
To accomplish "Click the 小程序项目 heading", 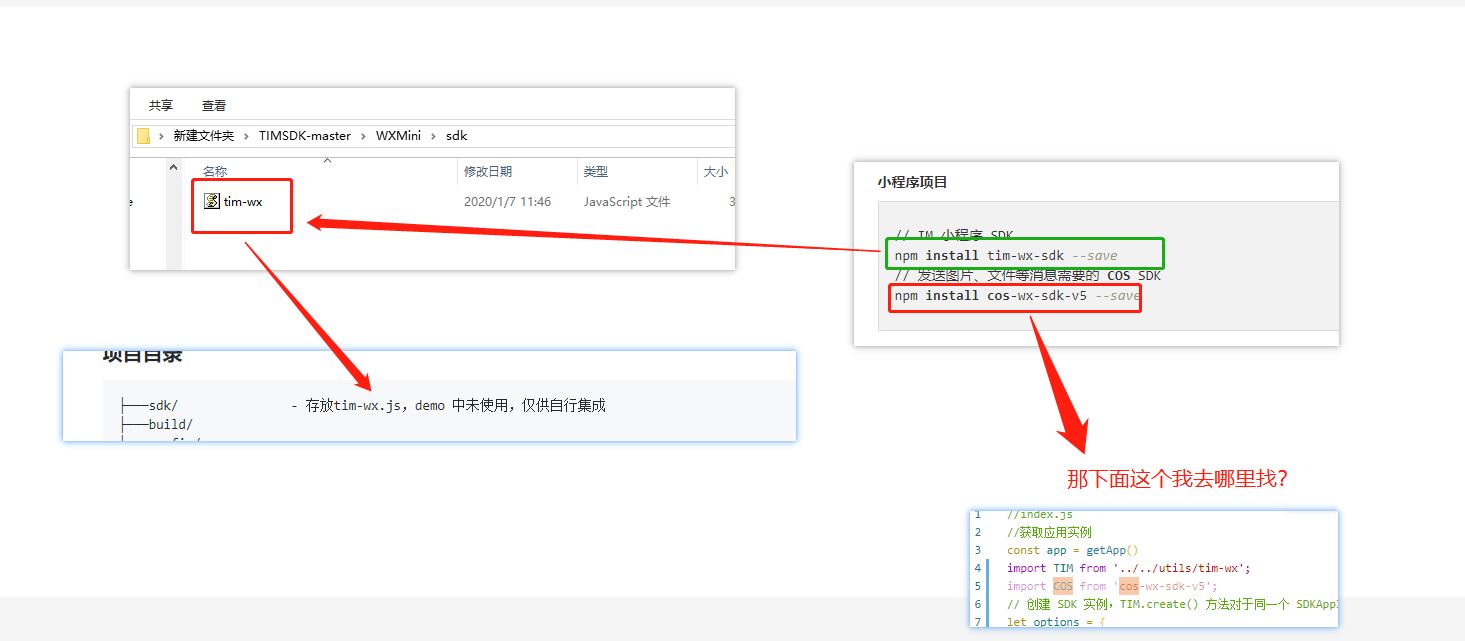I will 912,182.
